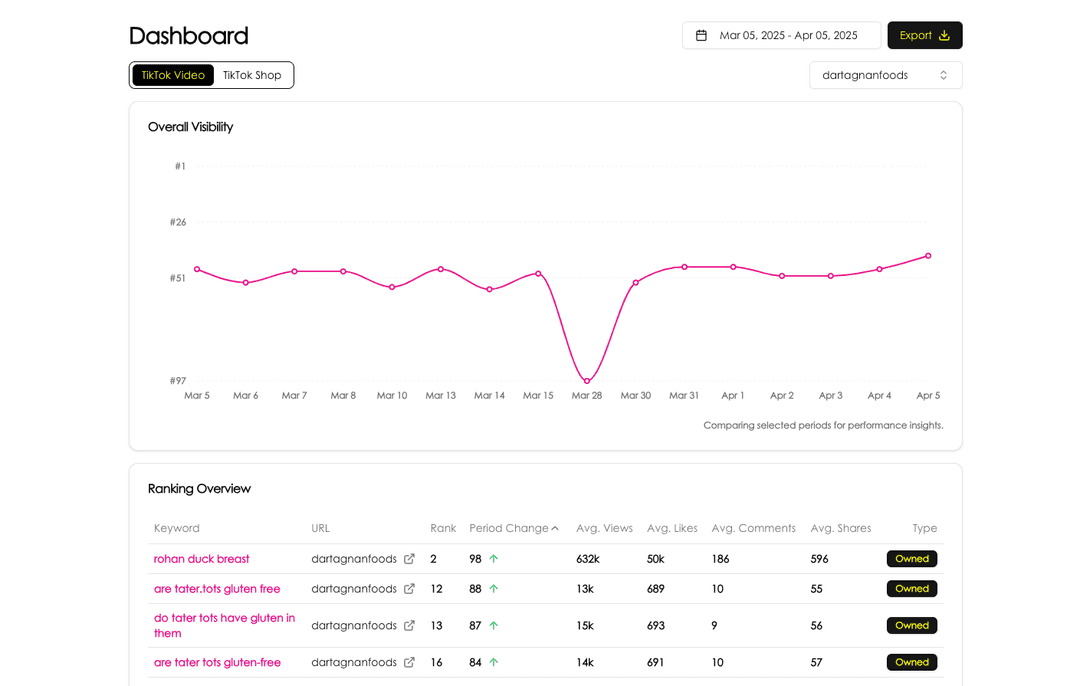Click the Mar 28 lowest data point
The height and width of the screenshot is (686, 1080).
coord(587,381)
